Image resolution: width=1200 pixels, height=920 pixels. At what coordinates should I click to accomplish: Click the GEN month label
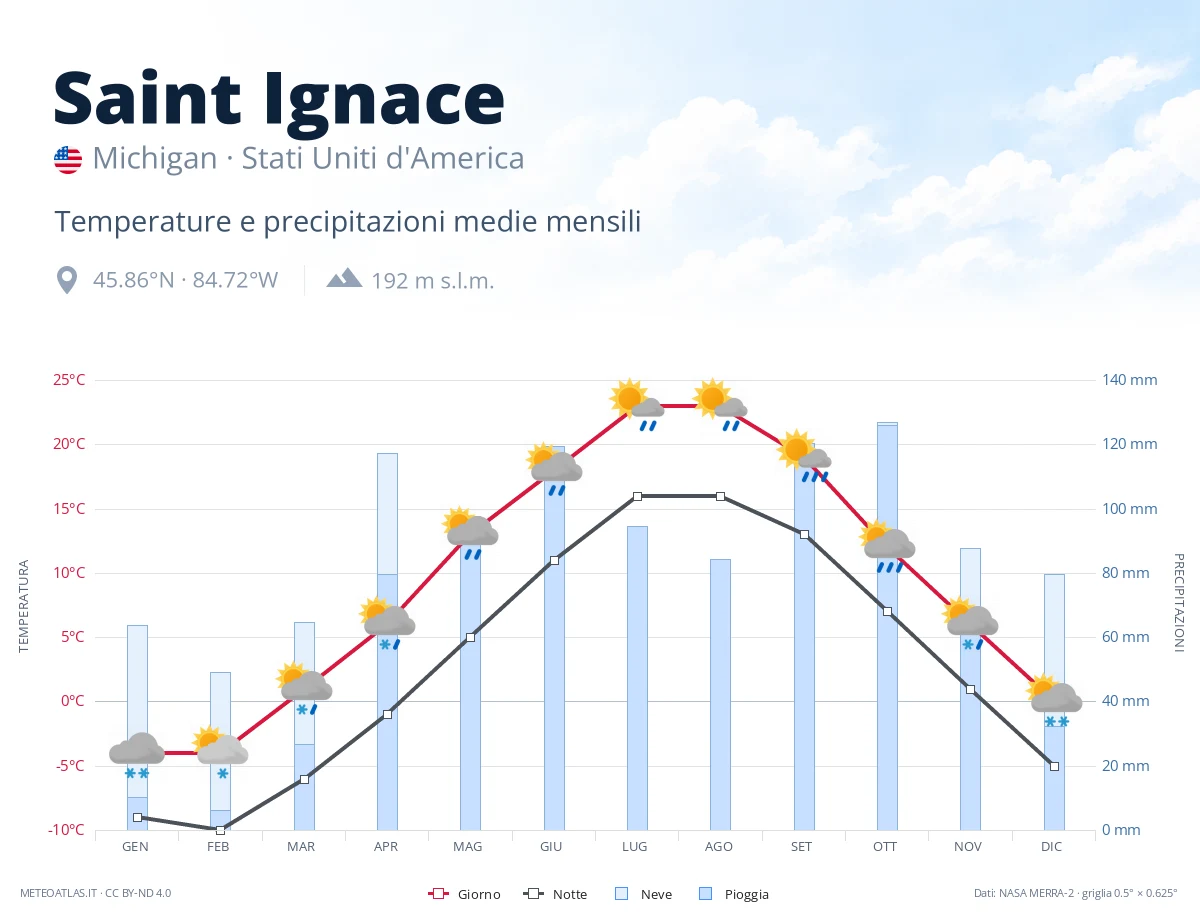135,847
